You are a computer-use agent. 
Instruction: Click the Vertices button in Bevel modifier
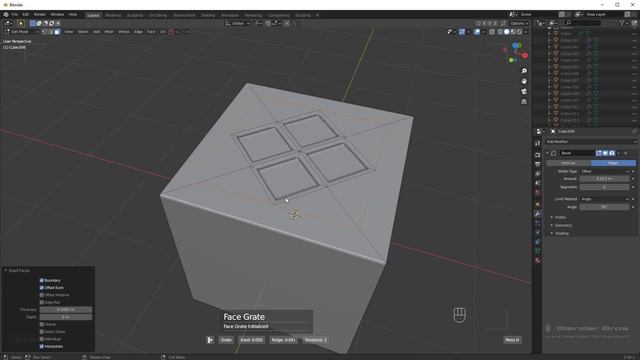pyautogui.click(x=568, y=163)
